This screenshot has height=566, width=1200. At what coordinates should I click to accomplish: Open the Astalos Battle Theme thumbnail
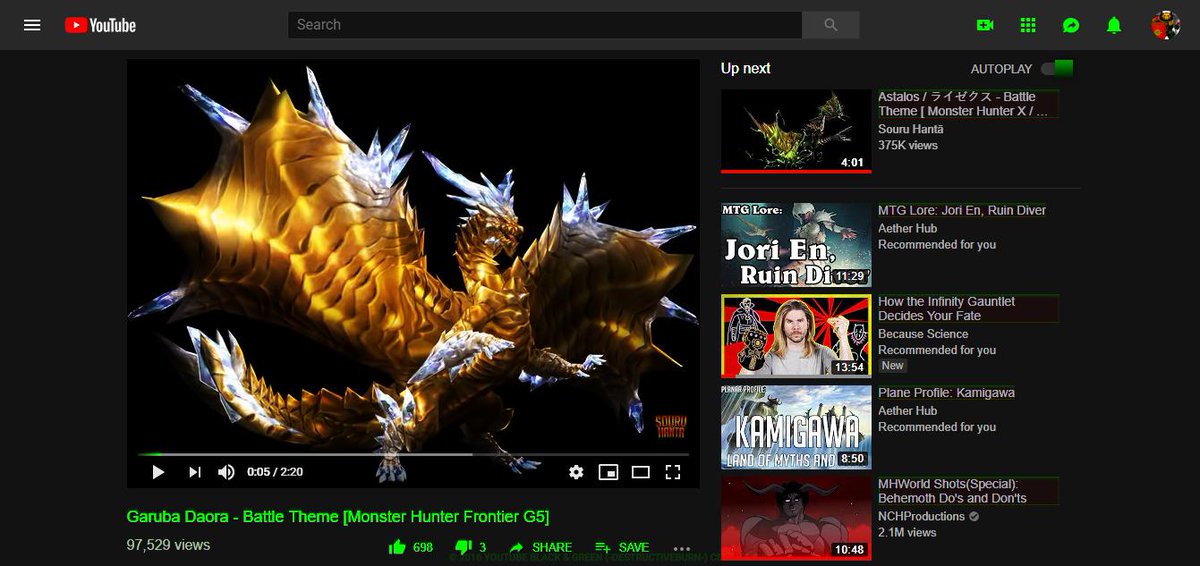coord(796,131)
